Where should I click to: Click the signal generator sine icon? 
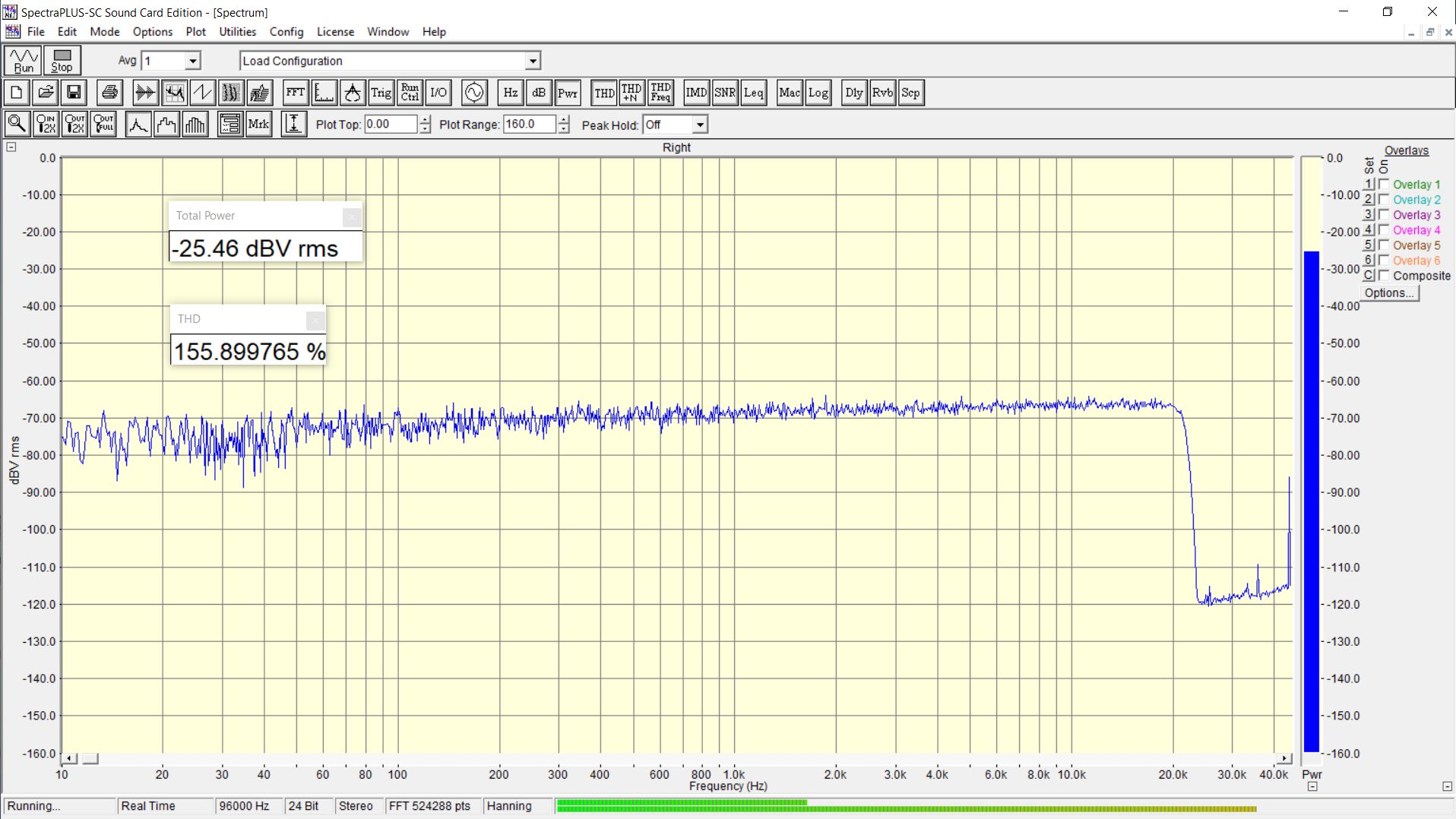(474, 93)
